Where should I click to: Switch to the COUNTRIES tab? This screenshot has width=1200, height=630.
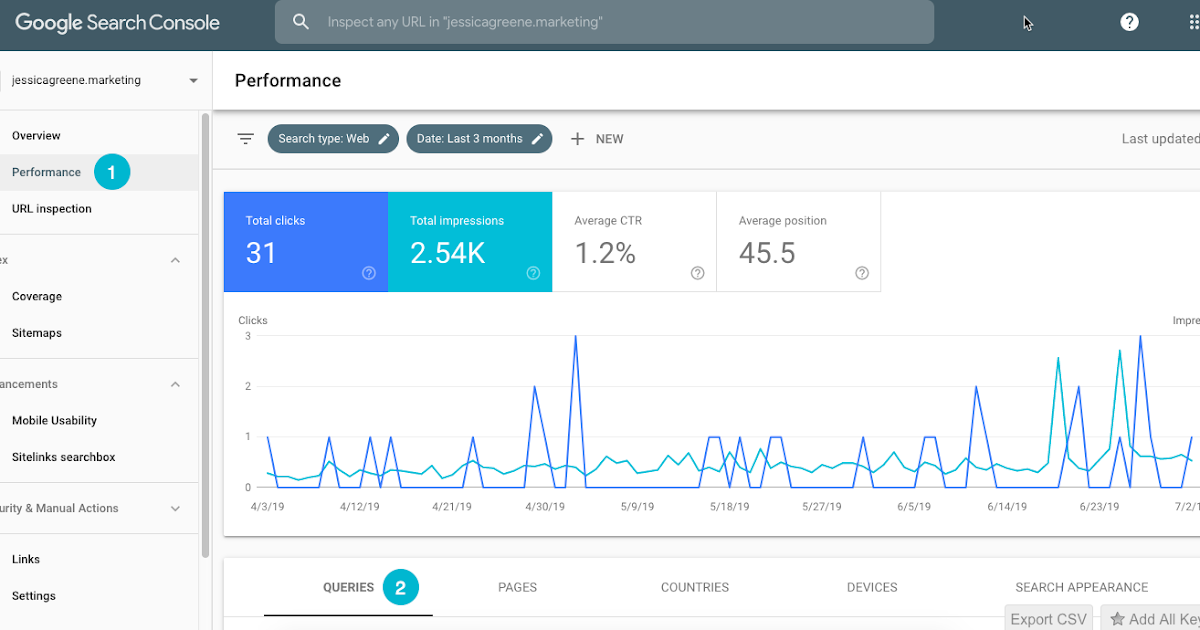694,587
